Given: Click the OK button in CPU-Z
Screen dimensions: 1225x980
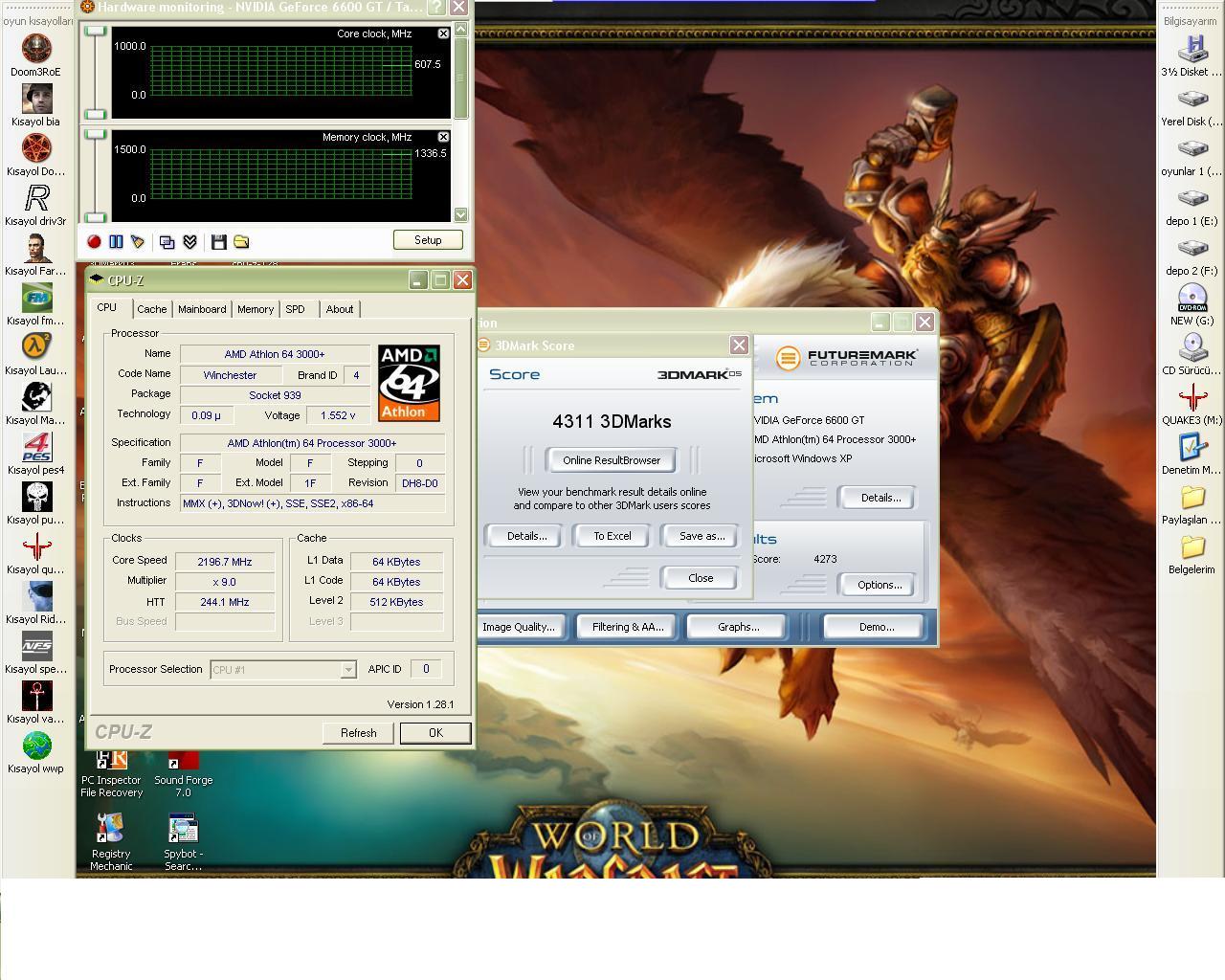Looking at the screenshot, I should (435, 733).
